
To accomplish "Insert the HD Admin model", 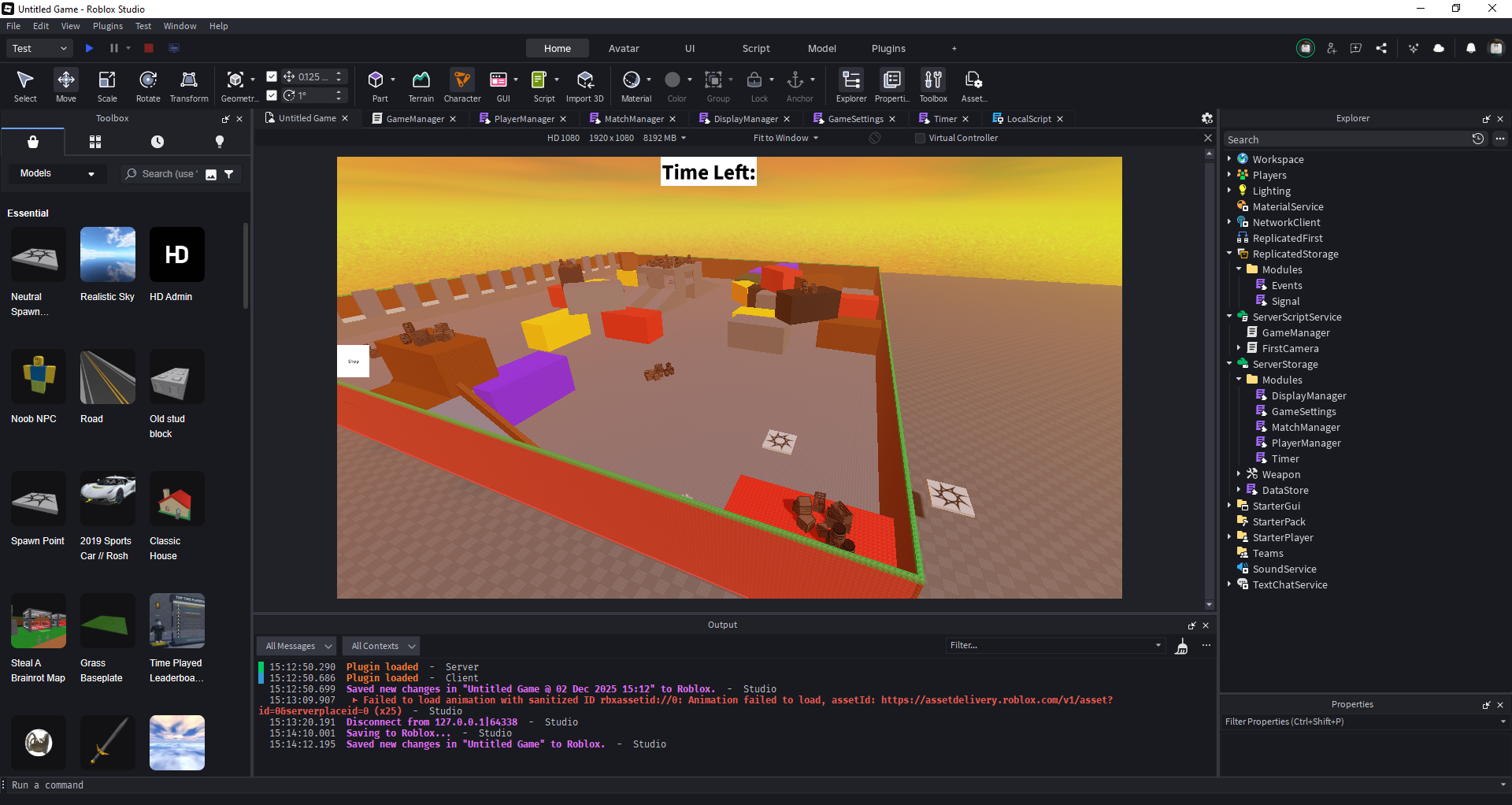I will (177, 254).
